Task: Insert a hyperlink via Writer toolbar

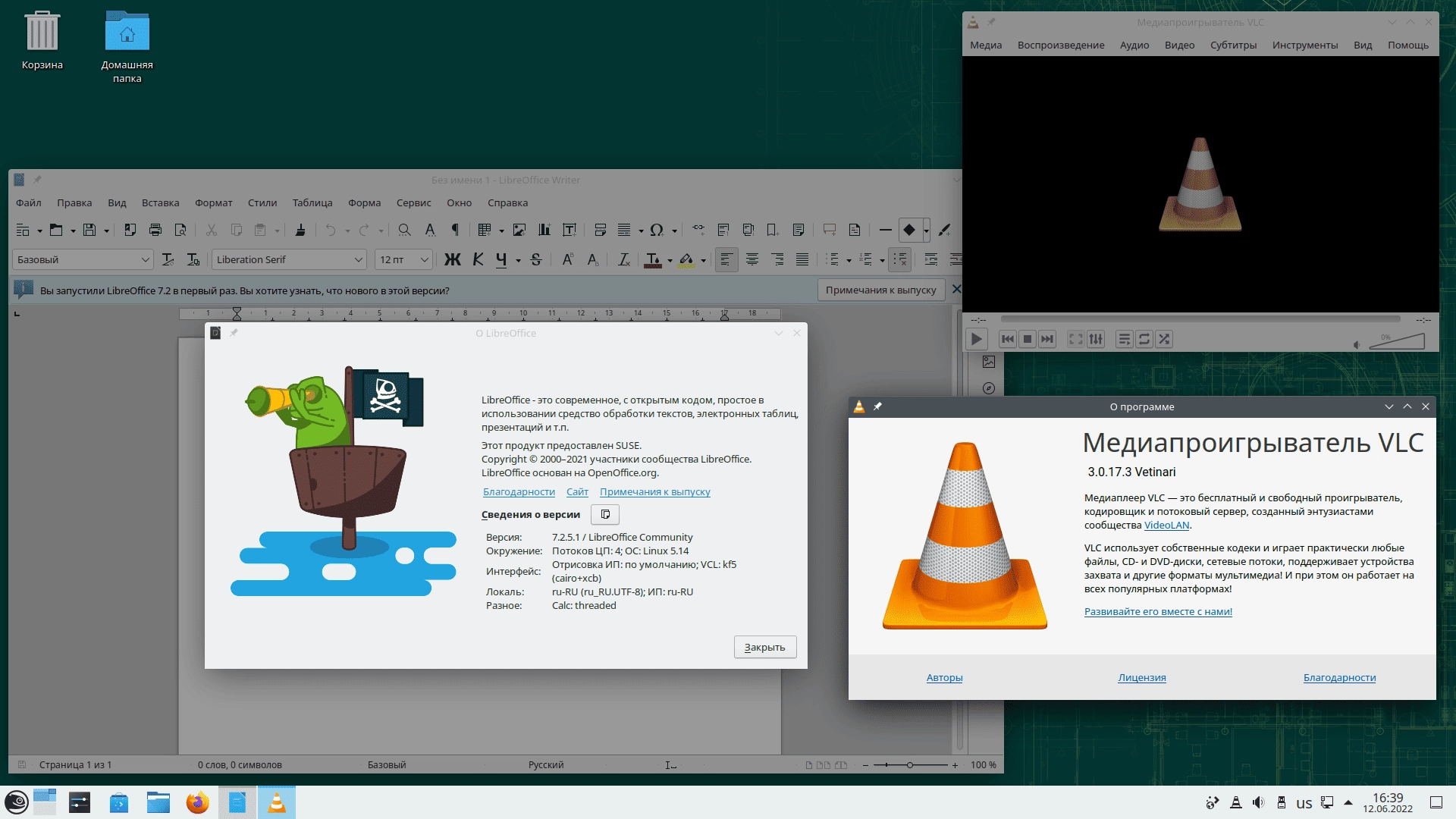Action: (698, 230)
